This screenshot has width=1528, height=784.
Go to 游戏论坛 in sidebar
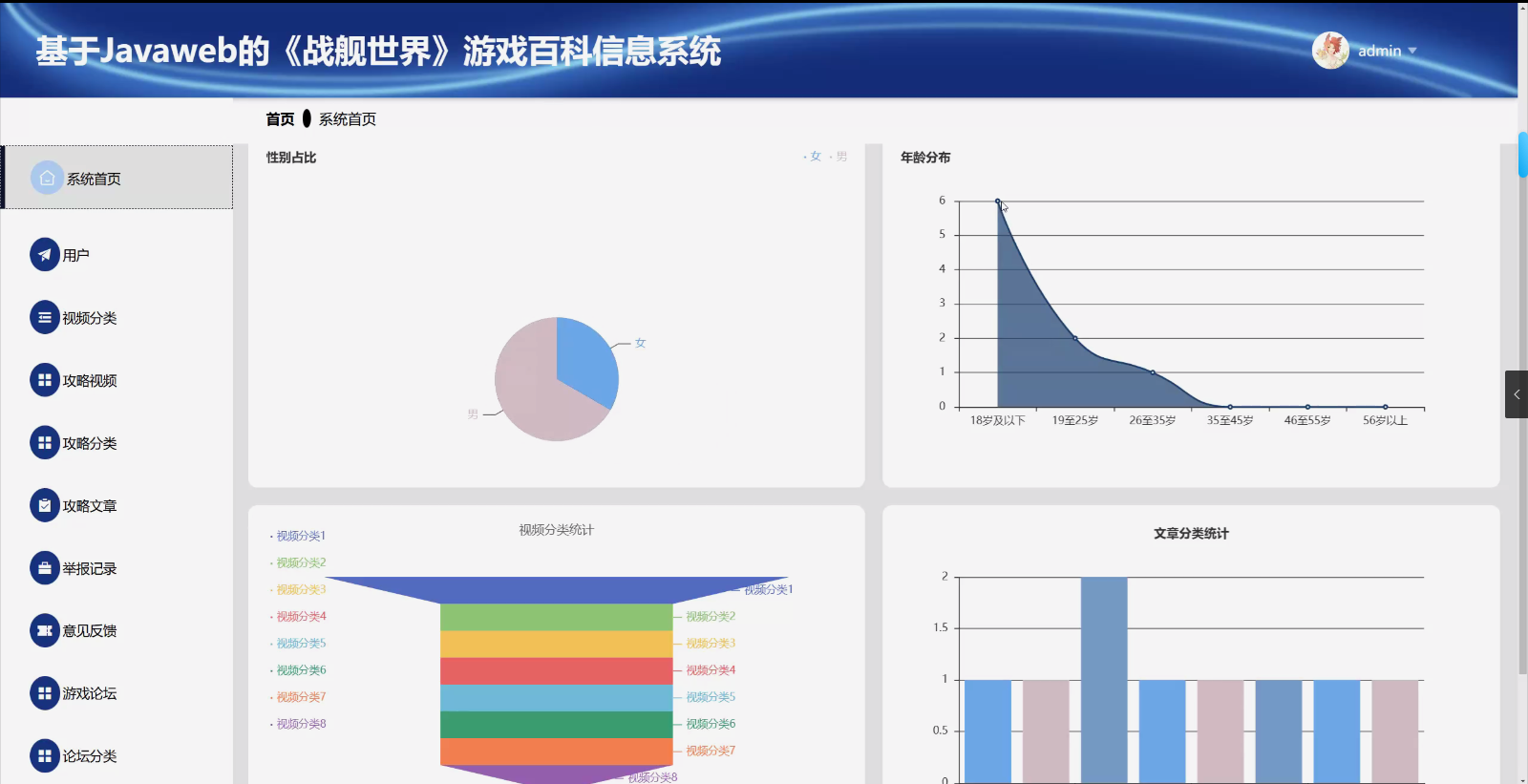click(117, 693)
